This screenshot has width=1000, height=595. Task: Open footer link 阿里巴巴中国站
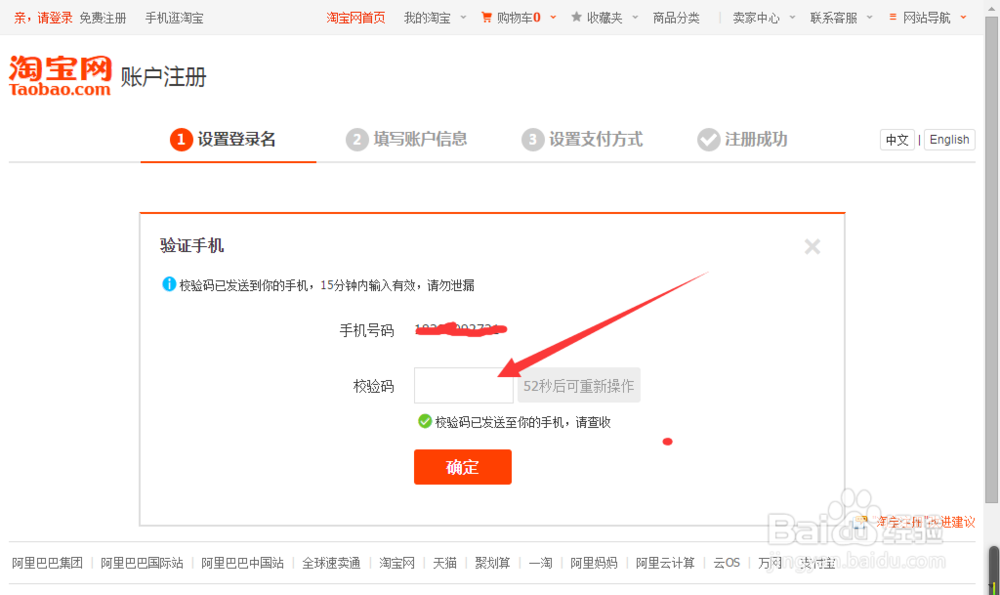242,562
